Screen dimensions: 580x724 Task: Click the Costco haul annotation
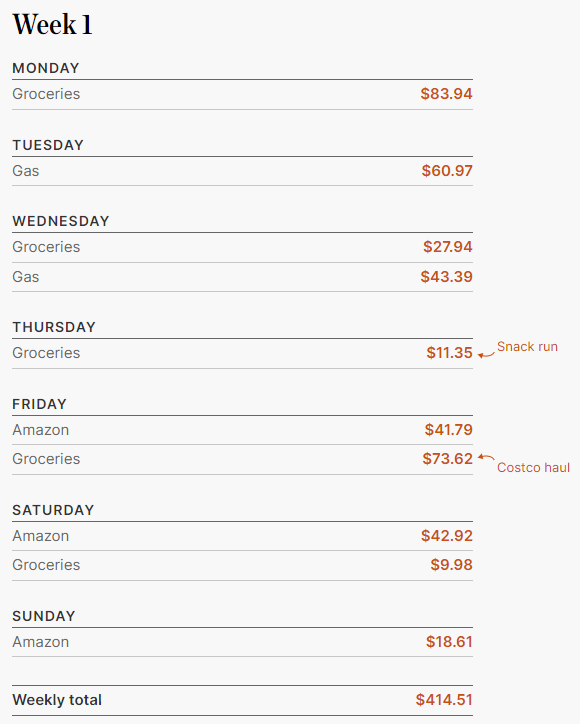coord(533,468)
